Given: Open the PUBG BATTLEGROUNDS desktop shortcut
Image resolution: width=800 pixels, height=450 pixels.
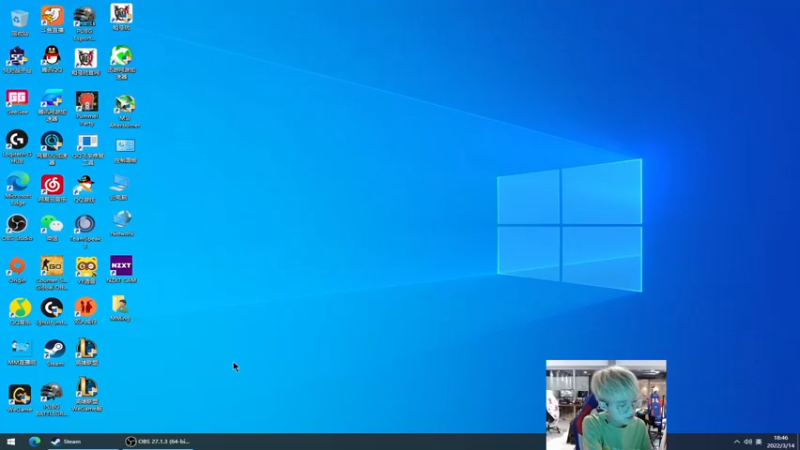Looking at the screenshot, I should 52,399.
